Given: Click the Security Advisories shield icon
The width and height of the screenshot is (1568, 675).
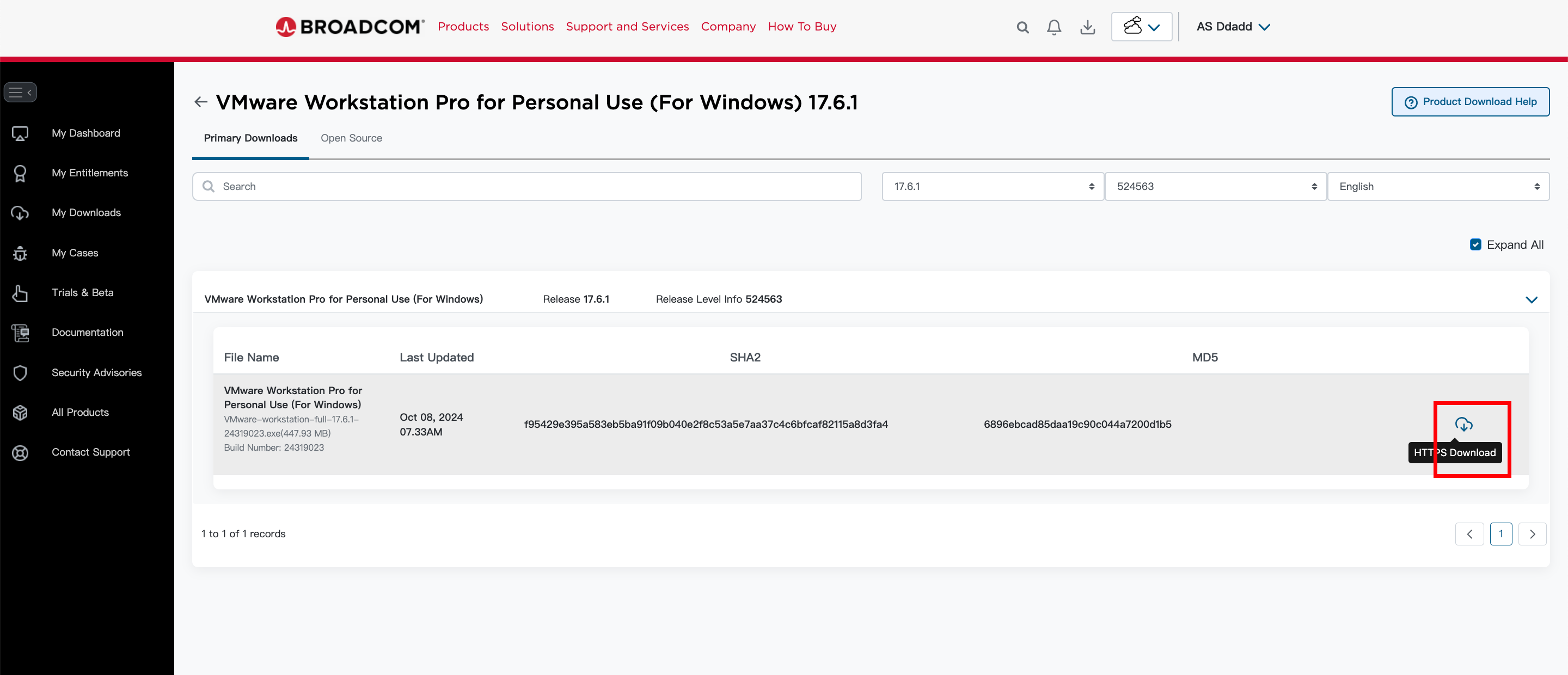Looking at the screenshot, I should click(20, 372).
